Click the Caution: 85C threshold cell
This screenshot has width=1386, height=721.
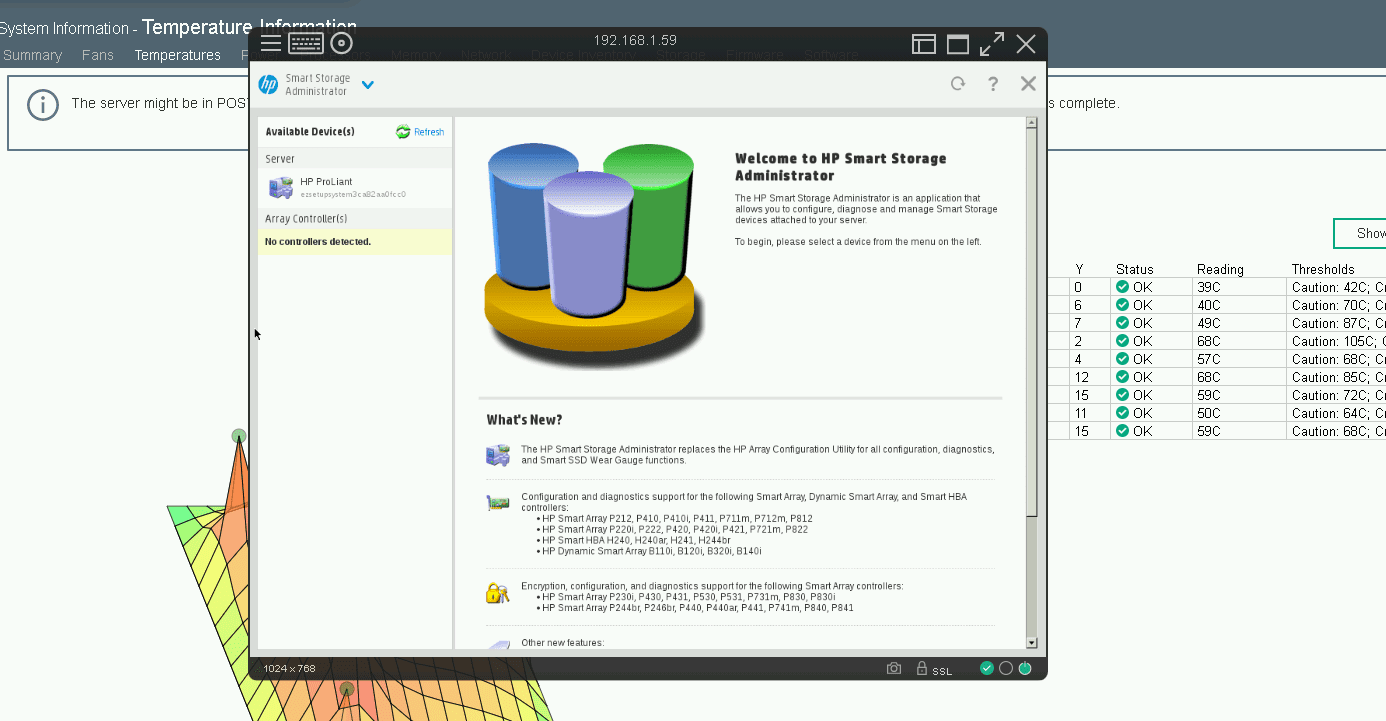click(x=1337, y=377)
